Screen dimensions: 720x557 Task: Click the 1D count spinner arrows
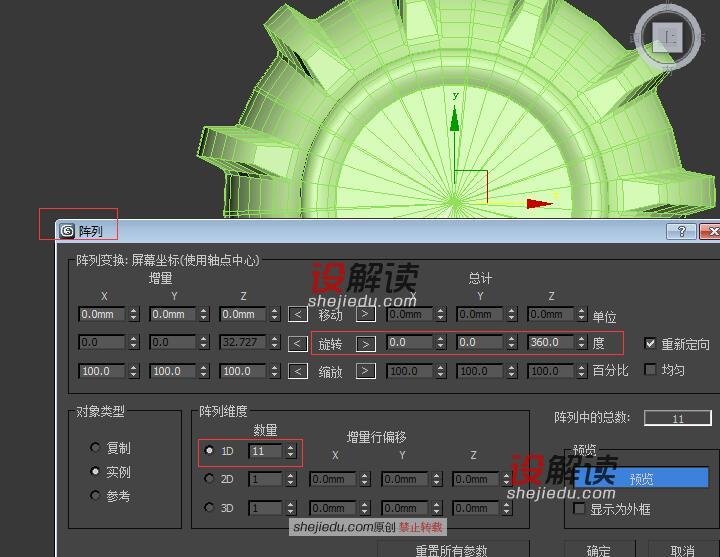[x=290, y=451]
